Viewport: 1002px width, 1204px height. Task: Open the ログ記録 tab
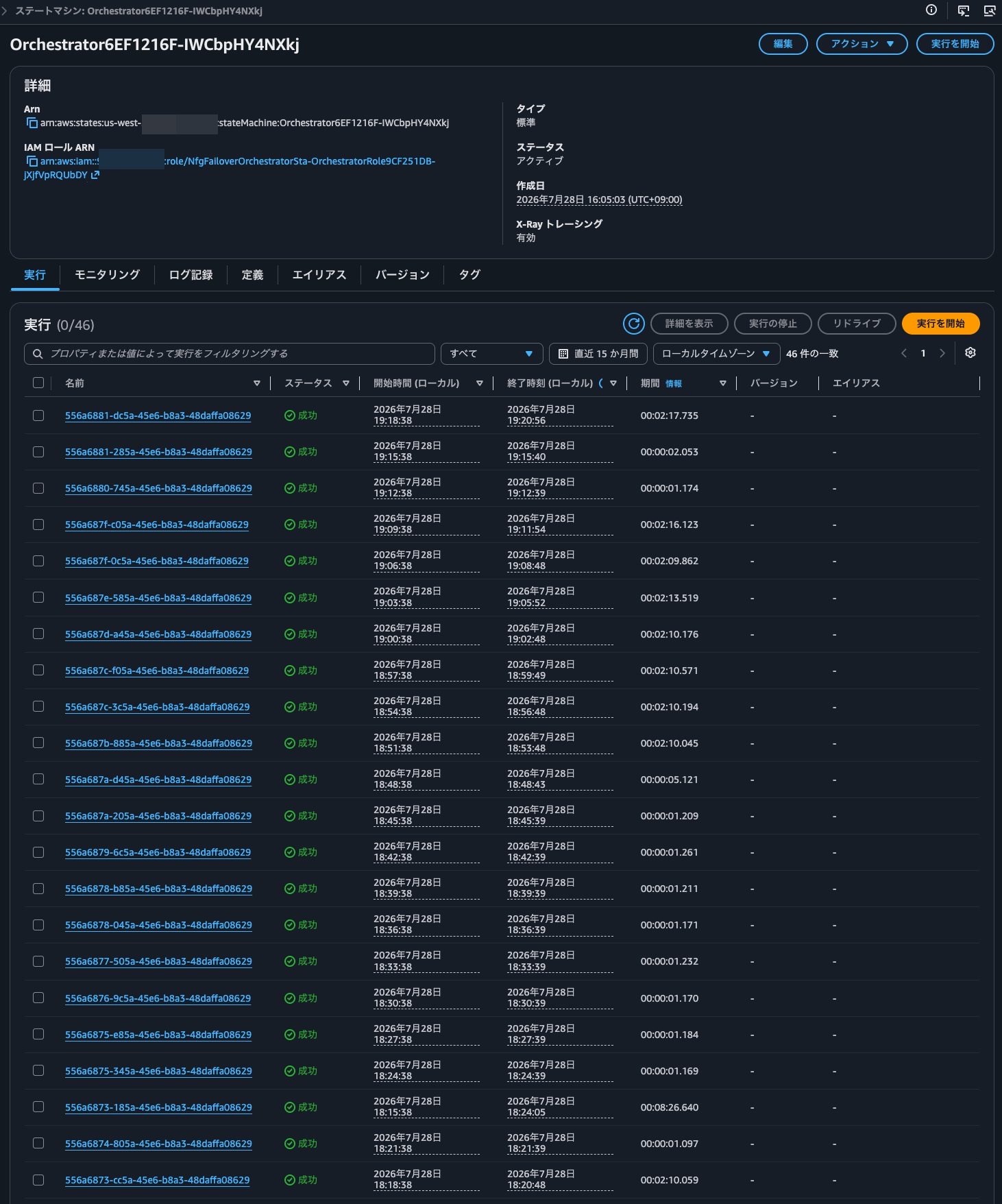pos(191,275)
